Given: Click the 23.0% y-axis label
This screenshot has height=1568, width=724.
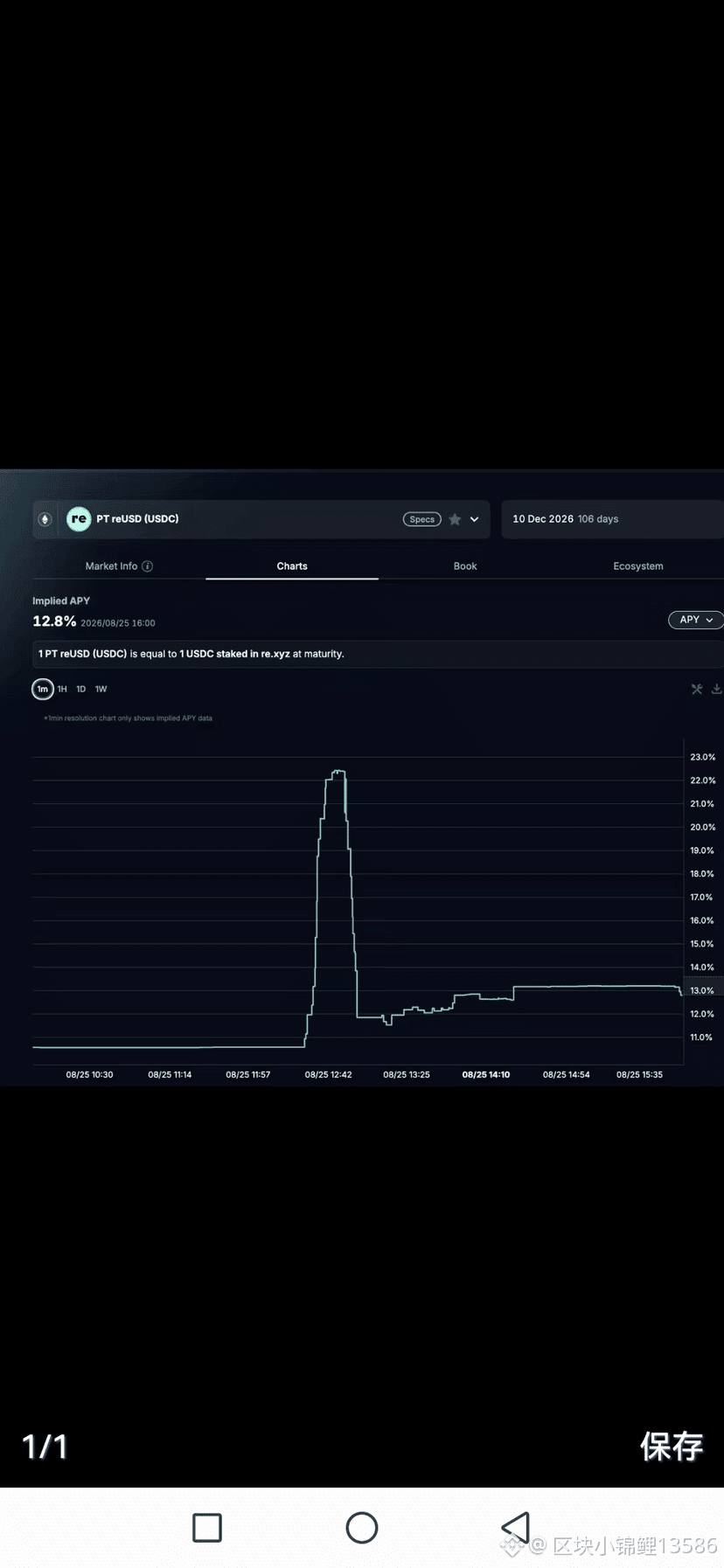Looking at the screenshot, I should click(702, 757).
